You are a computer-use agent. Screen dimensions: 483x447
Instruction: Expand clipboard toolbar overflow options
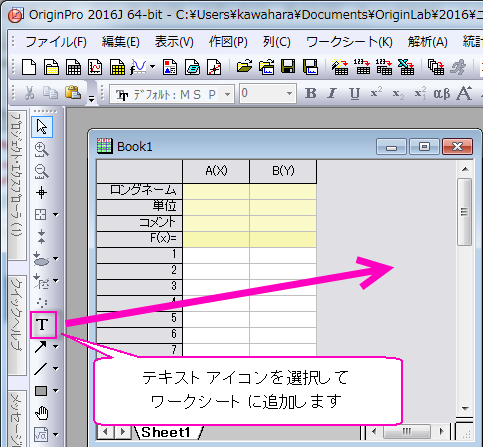point(91,99)
